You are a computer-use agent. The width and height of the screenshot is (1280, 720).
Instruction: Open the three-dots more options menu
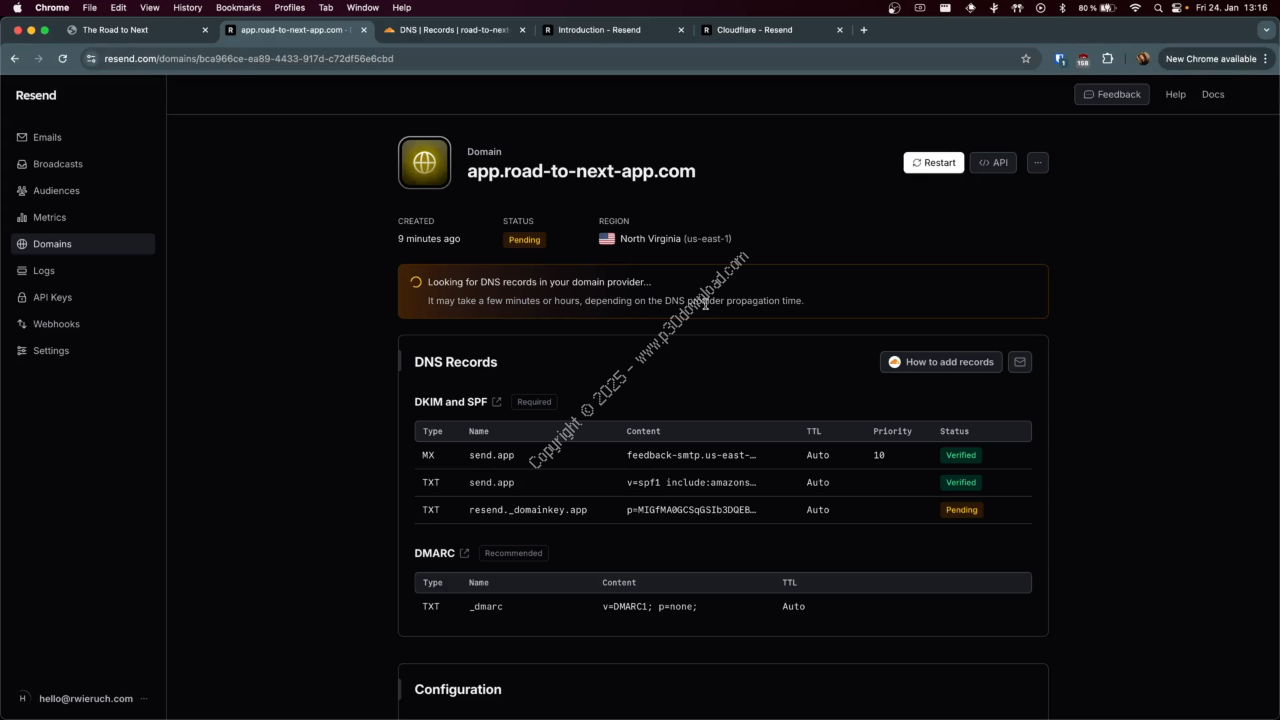(x=1037, y=162)
